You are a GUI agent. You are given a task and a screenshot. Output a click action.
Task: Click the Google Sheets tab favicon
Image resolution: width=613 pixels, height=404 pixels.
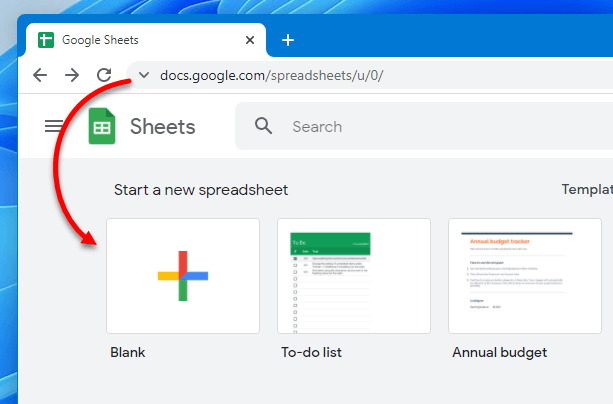(x=46, y=40)
